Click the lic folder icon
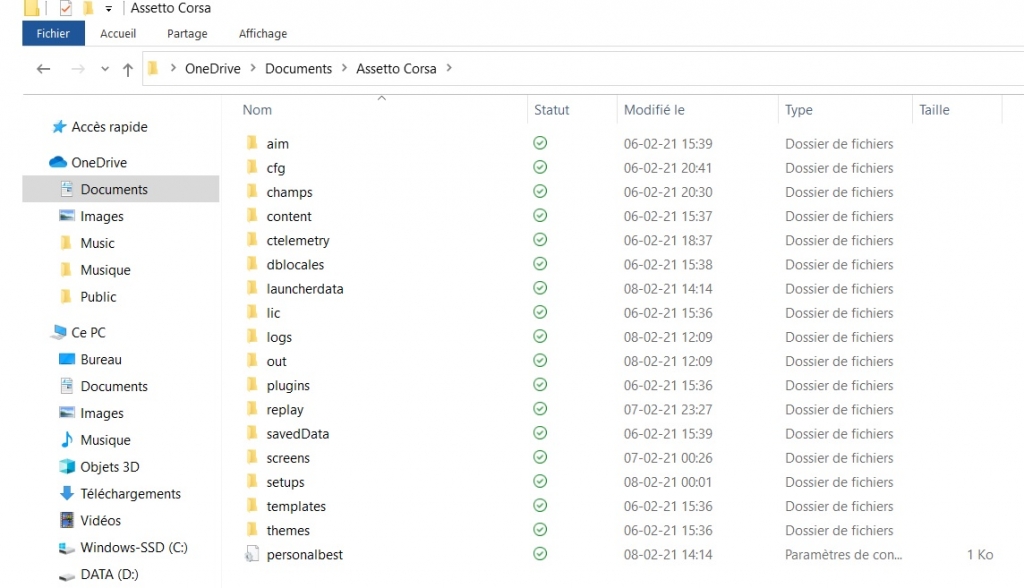This screenshot has height=588, width=1024. click(252, 312)
